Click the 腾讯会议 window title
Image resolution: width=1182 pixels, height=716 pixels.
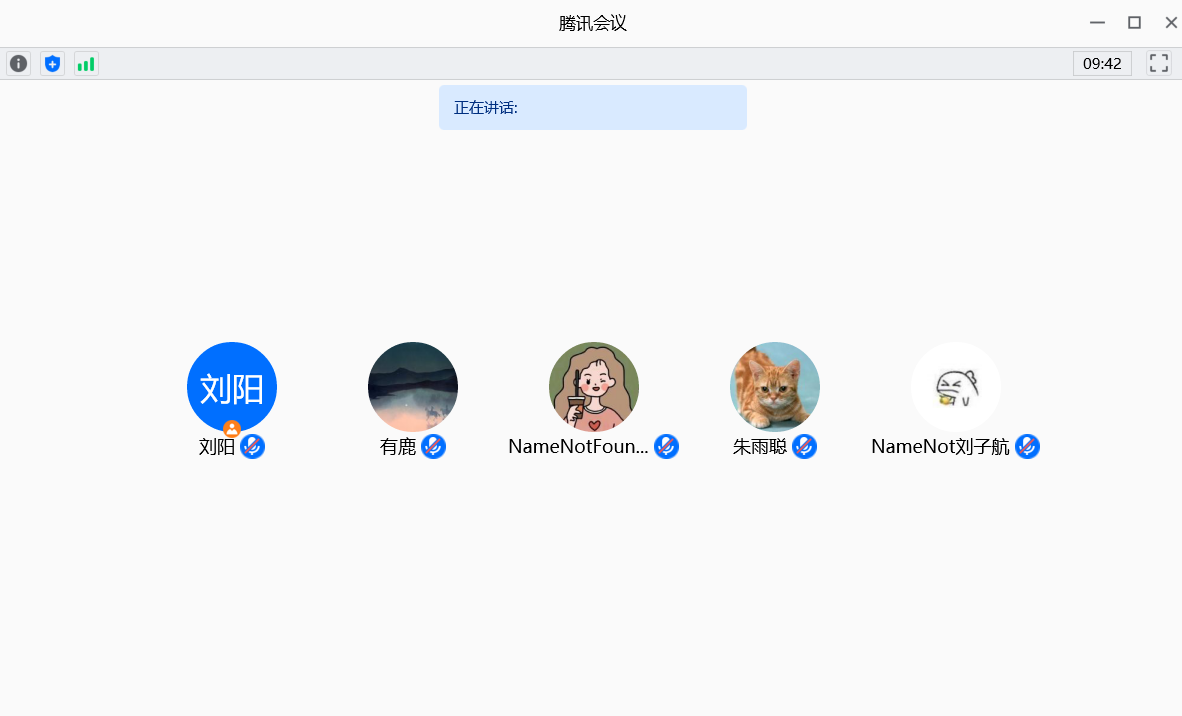(593, 23)
